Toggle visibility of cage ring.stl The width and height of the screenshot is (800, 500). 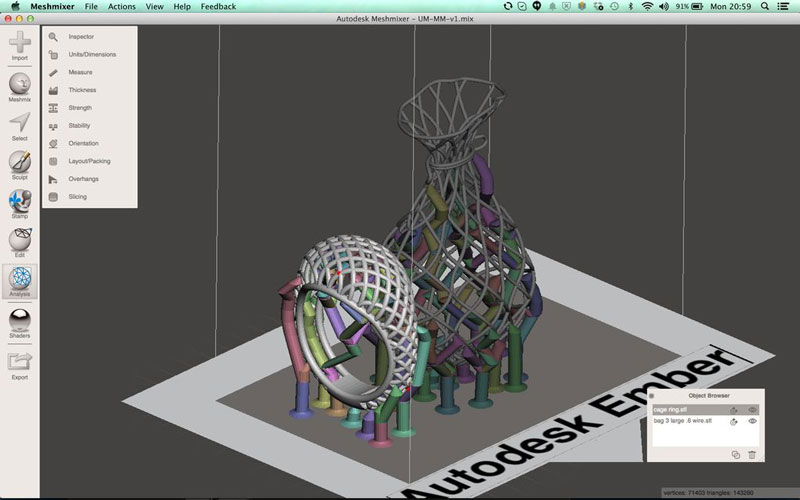[x=752, y=410]
